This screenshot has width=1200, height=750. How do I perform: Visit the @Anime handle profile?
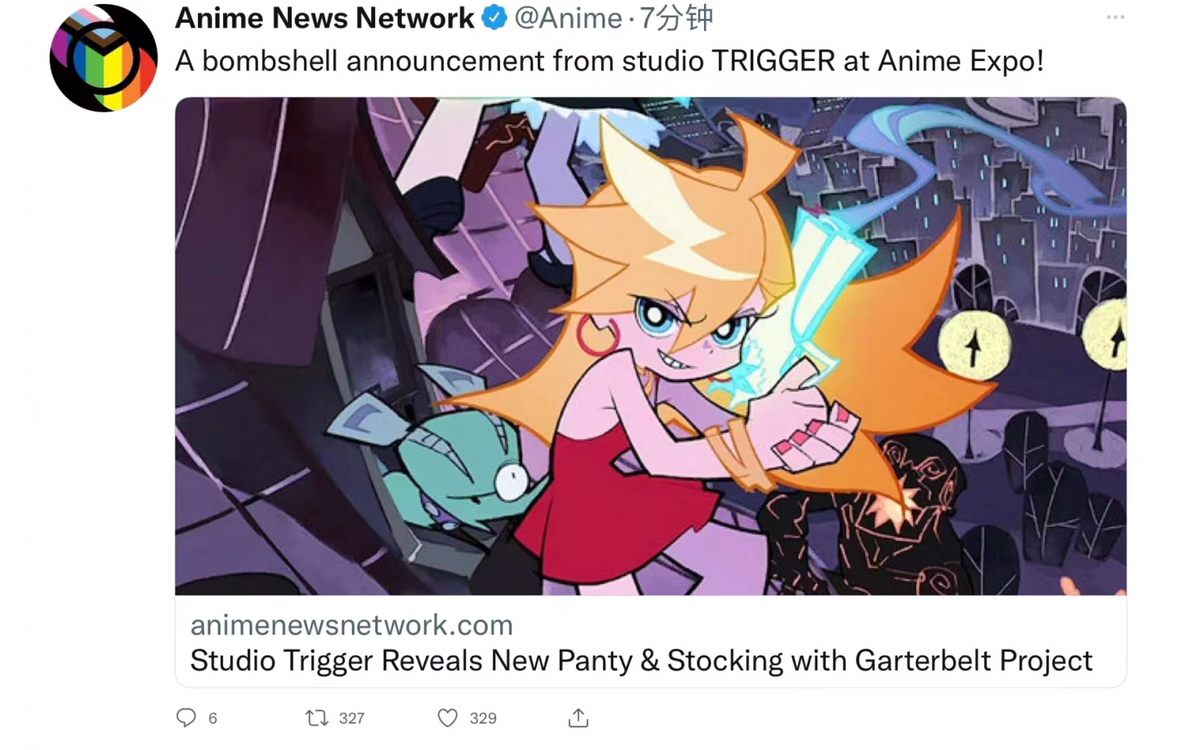568,18
